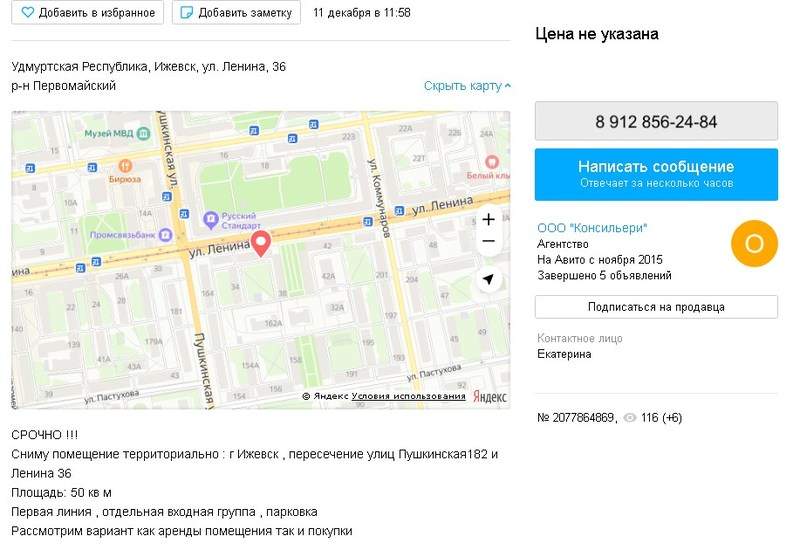Select the Русский Стандарт bank marker

(x=211, y=220)
